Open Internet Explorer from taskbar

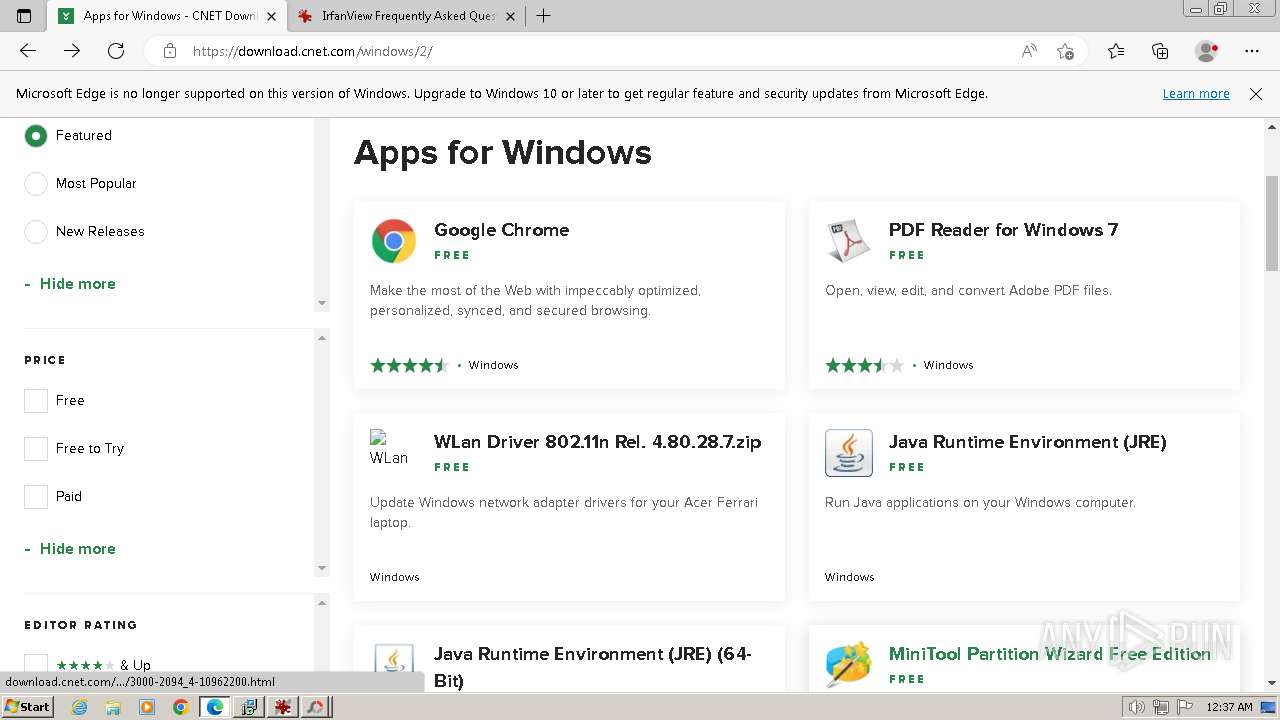pyautogui.click(x=80, y=707)
